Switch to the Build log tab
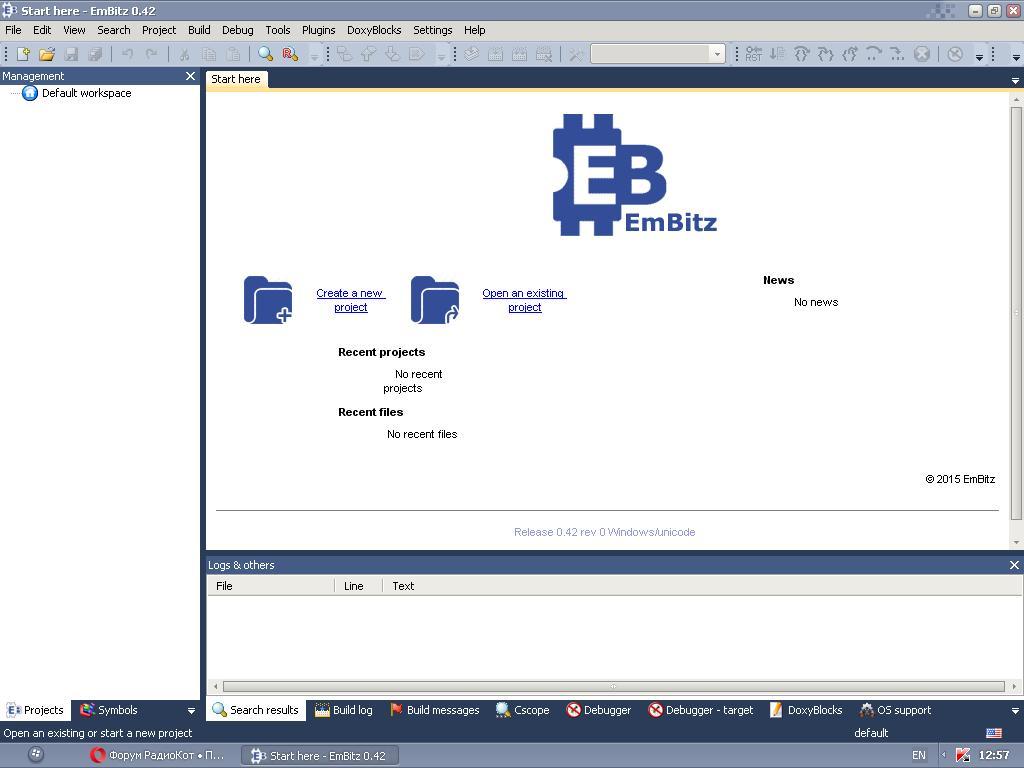 pyautogui.click(x=344, y=710)
